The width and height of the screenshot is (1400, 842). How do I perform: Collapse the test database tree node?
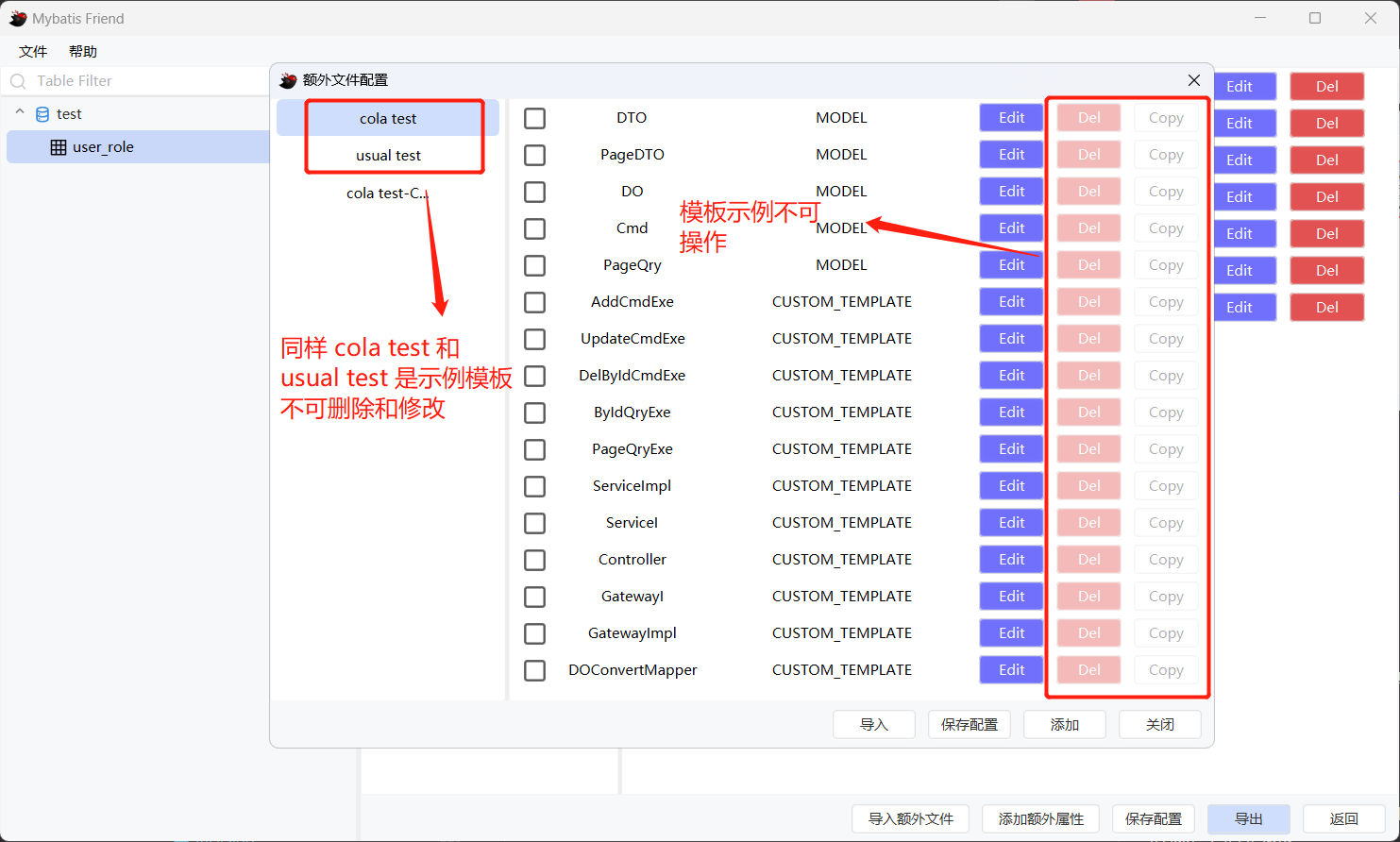pos(20,112)
